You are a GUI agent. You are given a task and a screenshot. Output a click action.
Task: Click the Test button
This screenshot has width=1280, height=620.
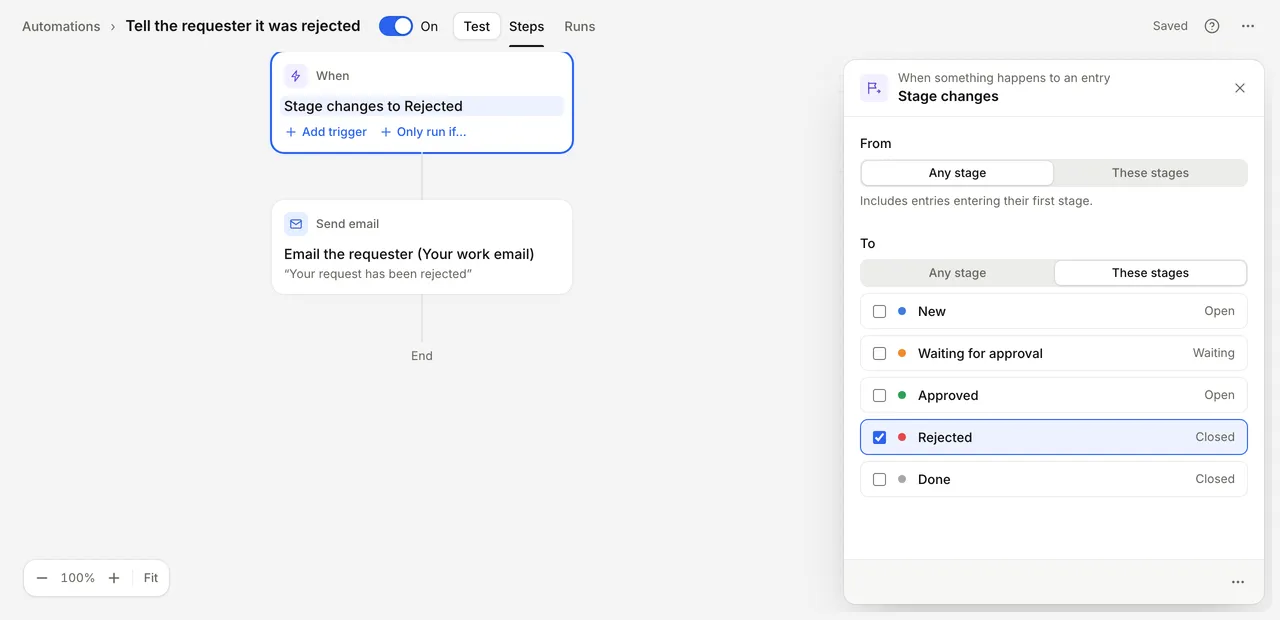click(x=477, y=26)
